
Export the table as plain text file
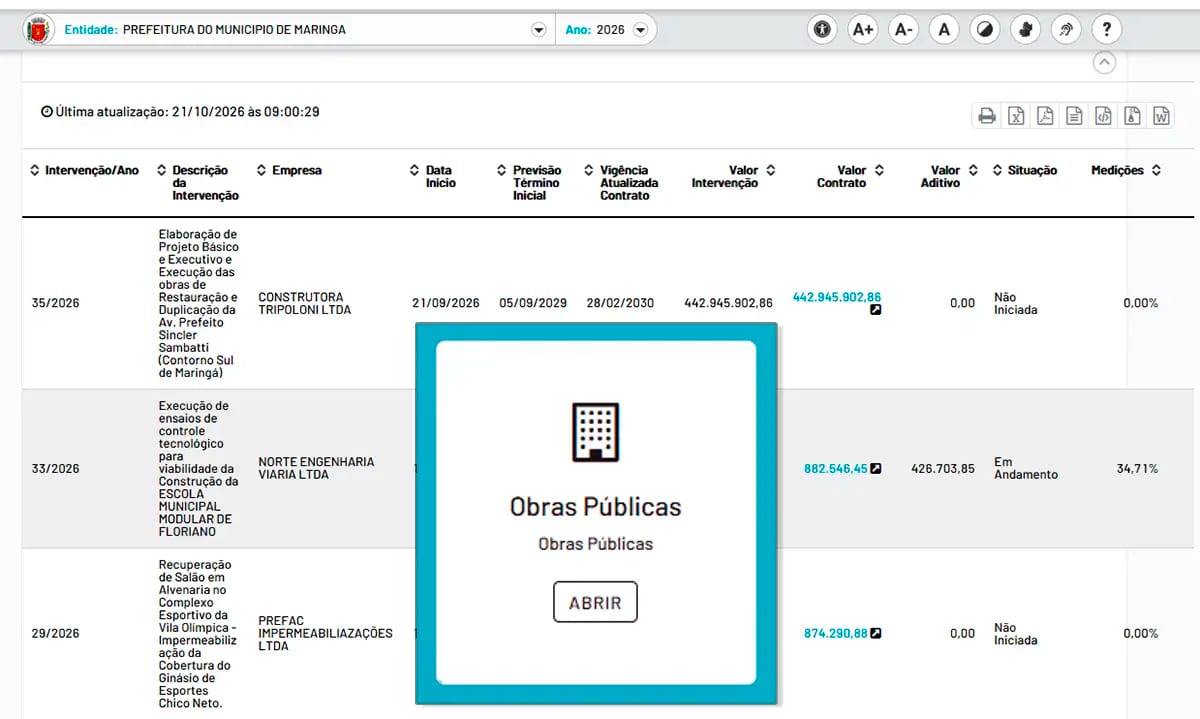click(1074, 116)
